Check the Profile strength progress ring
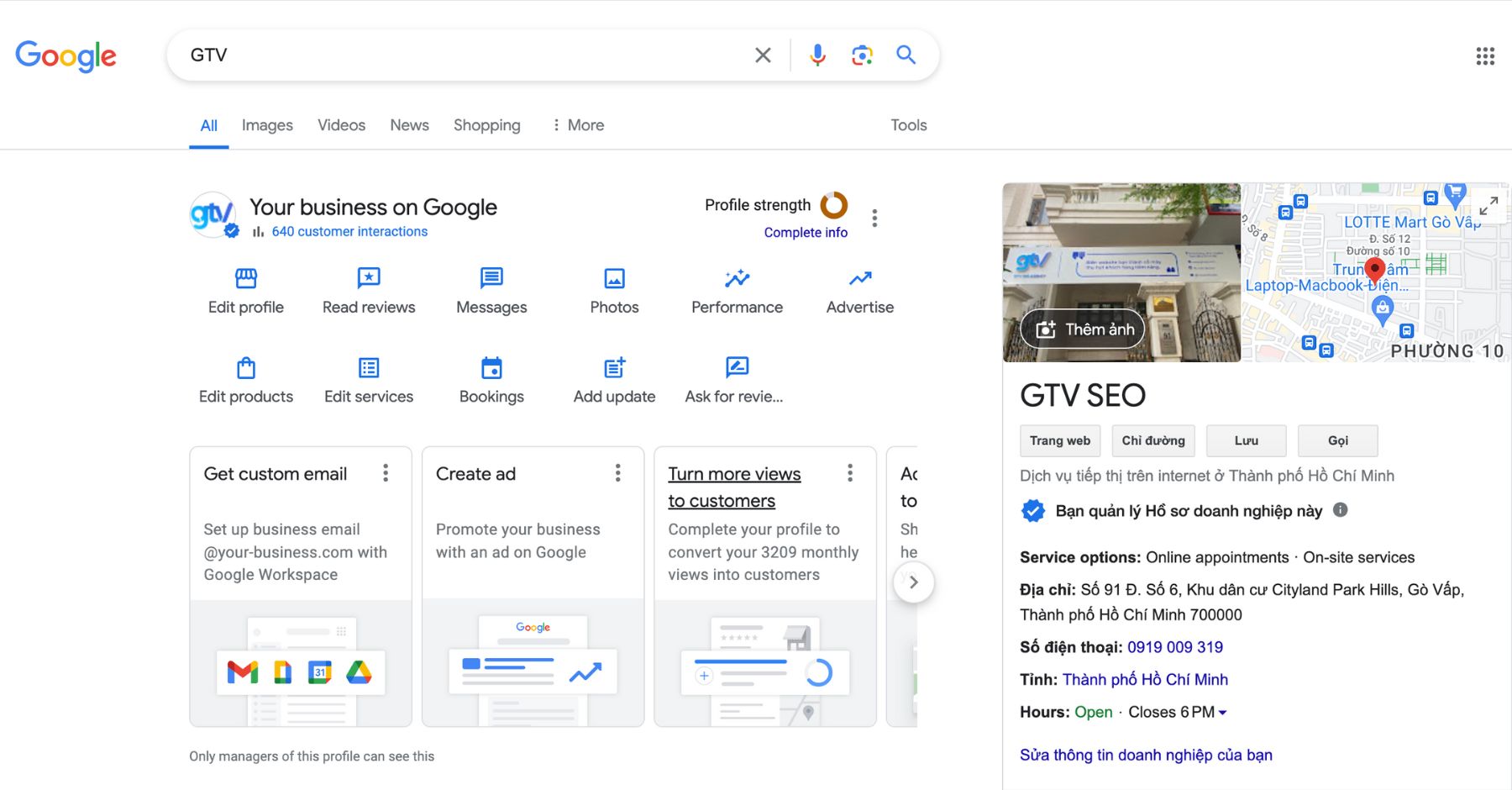 [835, 205]
